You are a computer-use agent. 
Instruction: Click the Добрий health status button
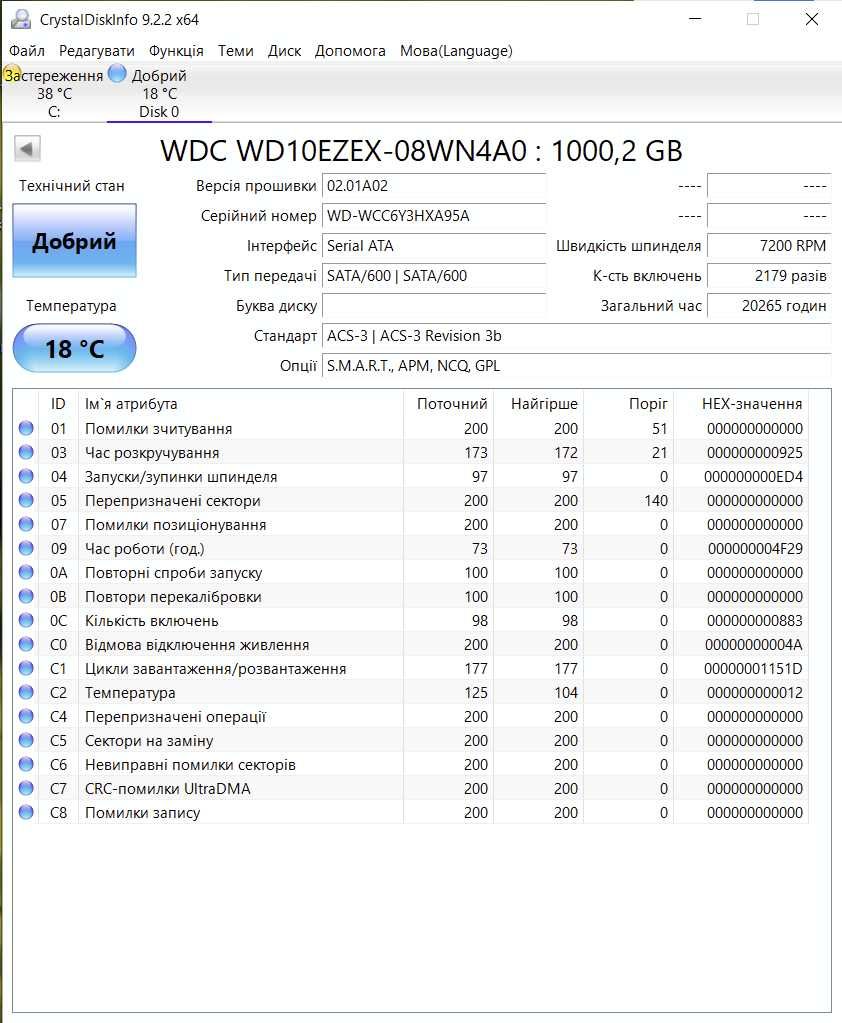click(x=74, y=241)
